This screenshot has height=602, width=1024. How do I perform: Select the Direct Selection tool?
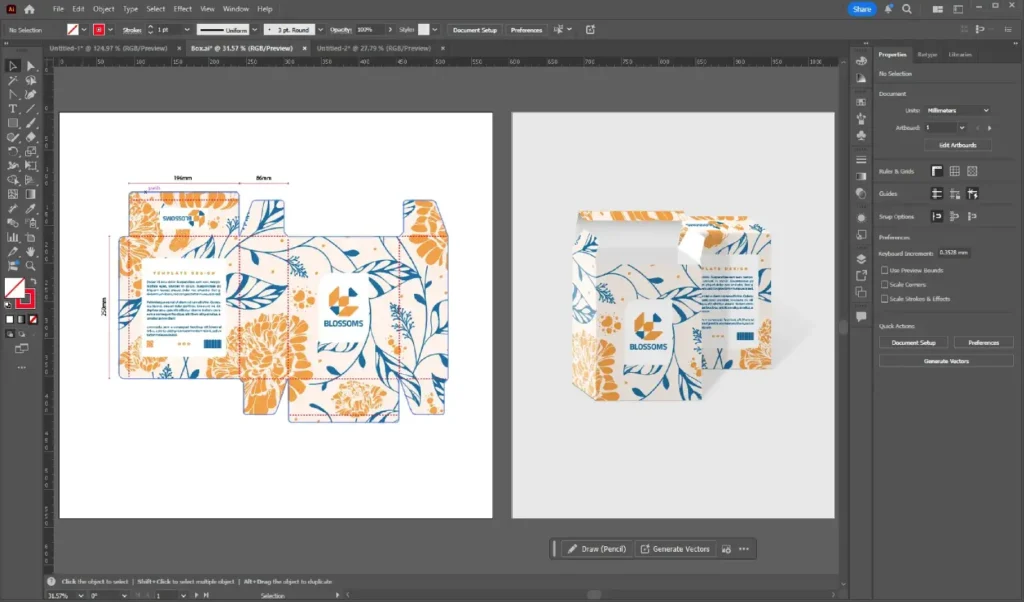[31, 66]
